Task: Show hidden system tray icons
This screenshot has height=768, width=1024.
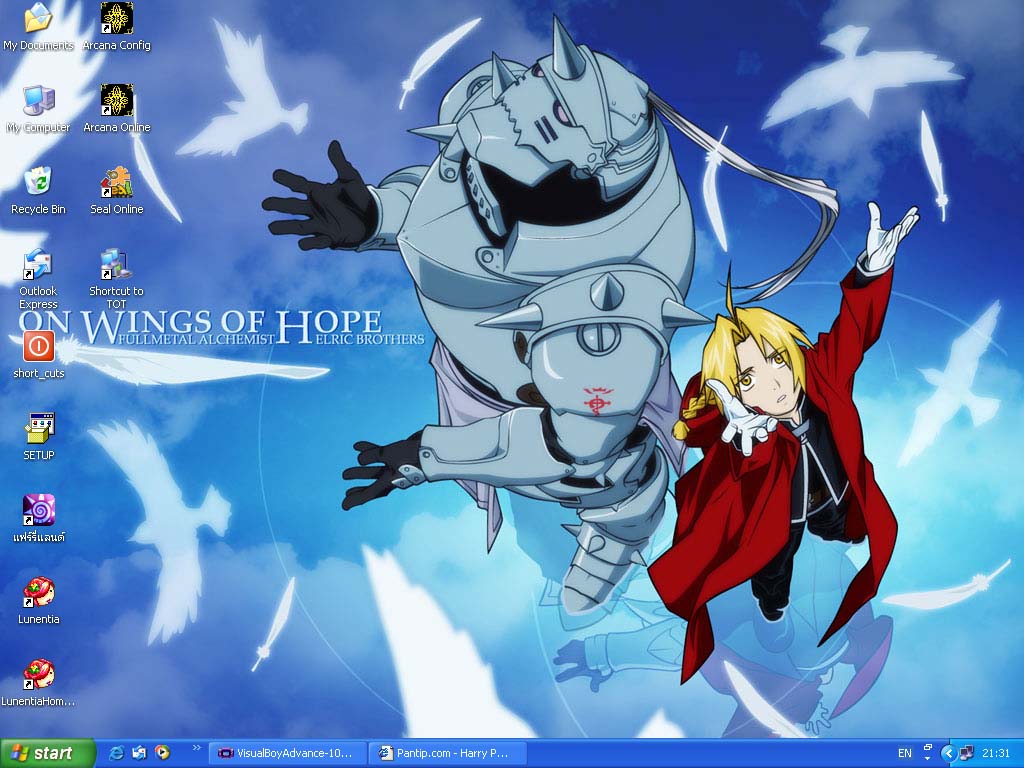Action: (x=948, y=754)
